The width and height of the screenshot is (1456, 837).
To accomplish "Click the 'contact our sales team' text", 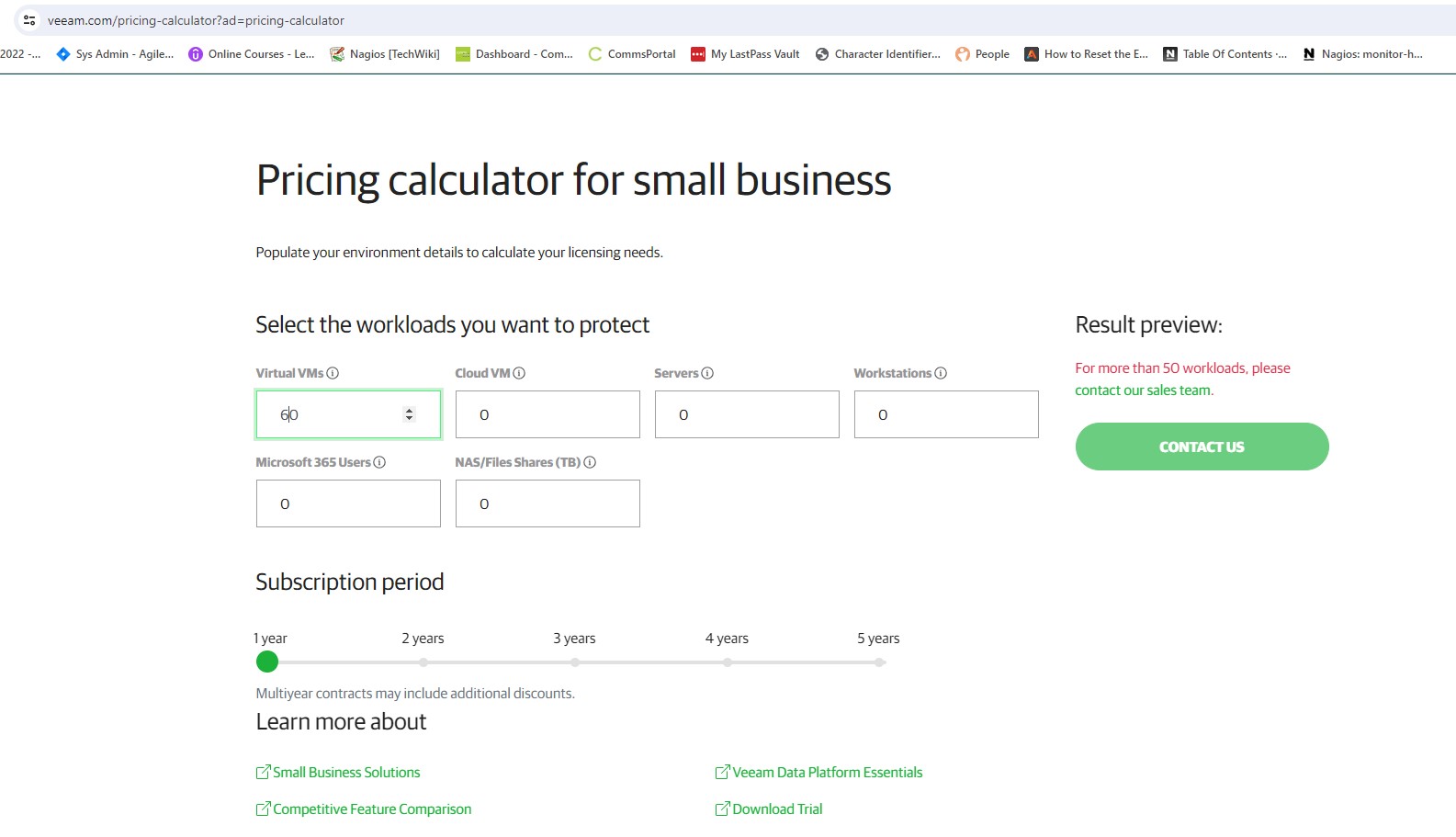I will [1143, 390].
